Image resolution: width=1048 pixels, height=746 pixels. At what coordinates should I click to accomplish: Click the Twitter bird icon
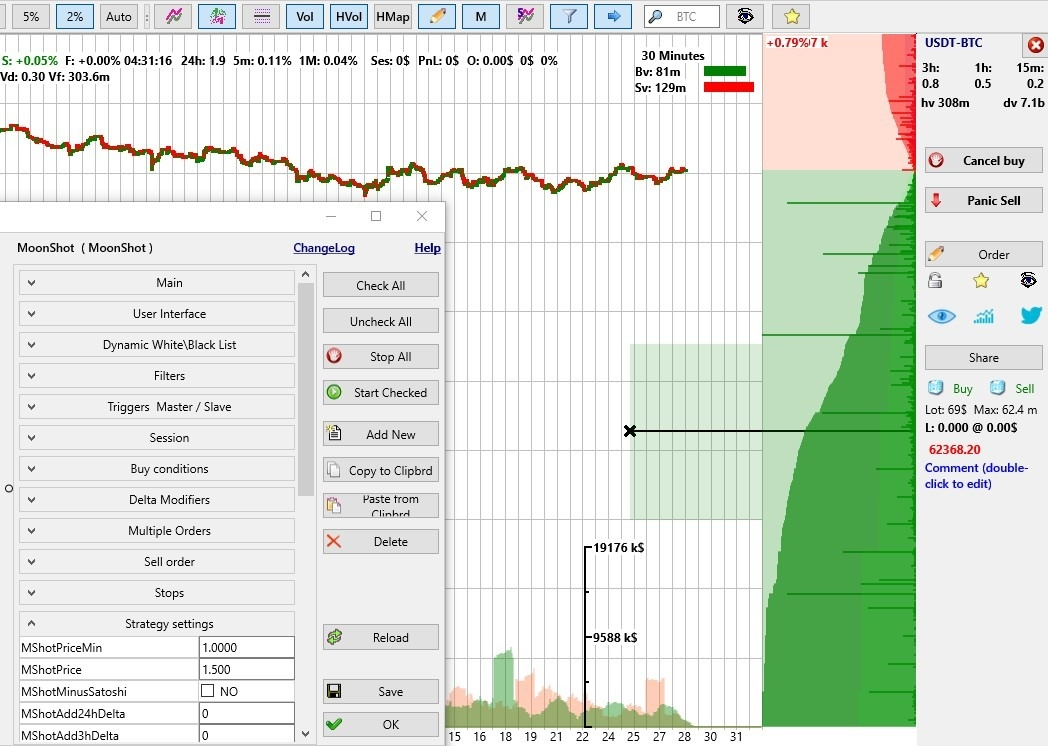pos(1031,315)
